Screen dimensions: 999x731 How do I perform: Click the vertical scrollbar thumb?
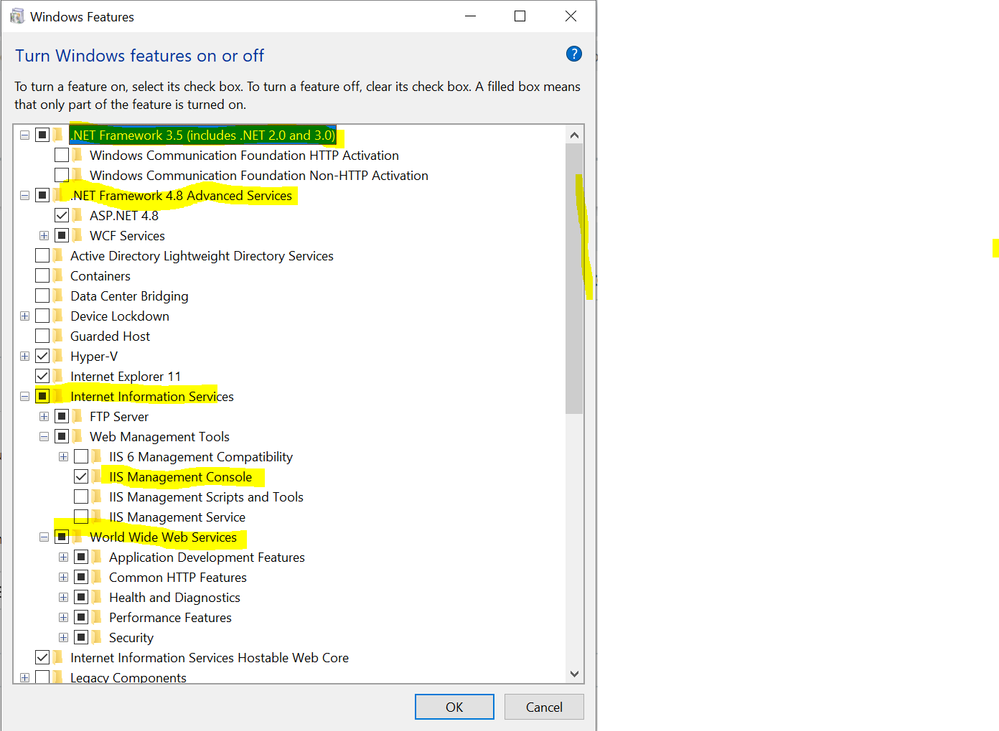coord(574,280)
